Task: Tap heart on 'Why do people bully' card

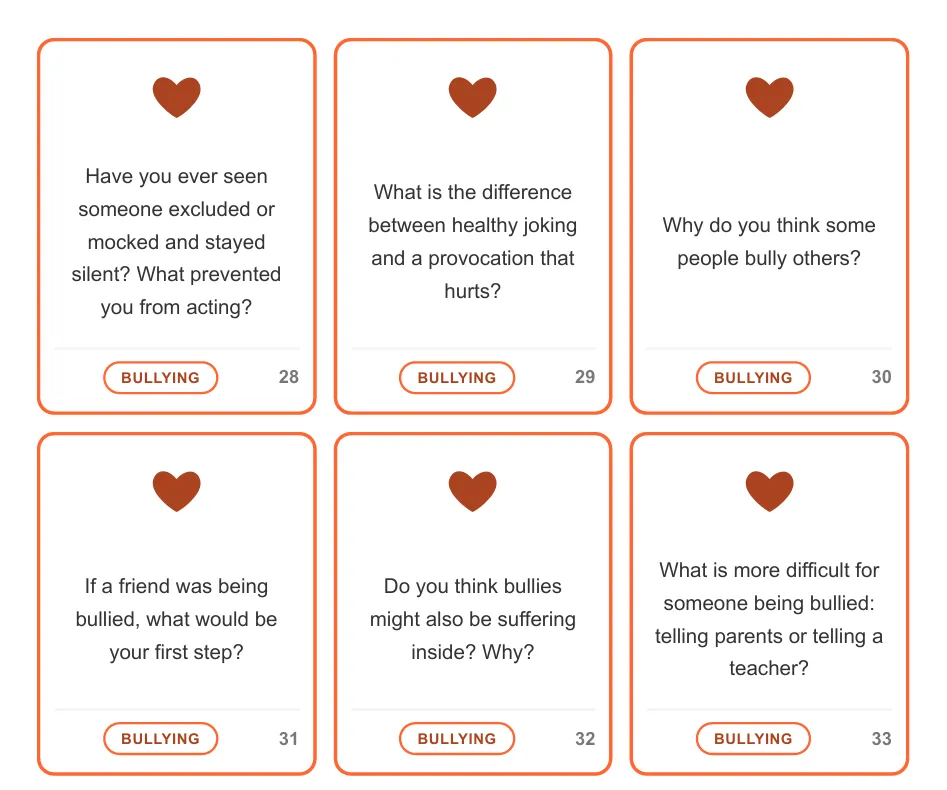Action: [769, 97]
